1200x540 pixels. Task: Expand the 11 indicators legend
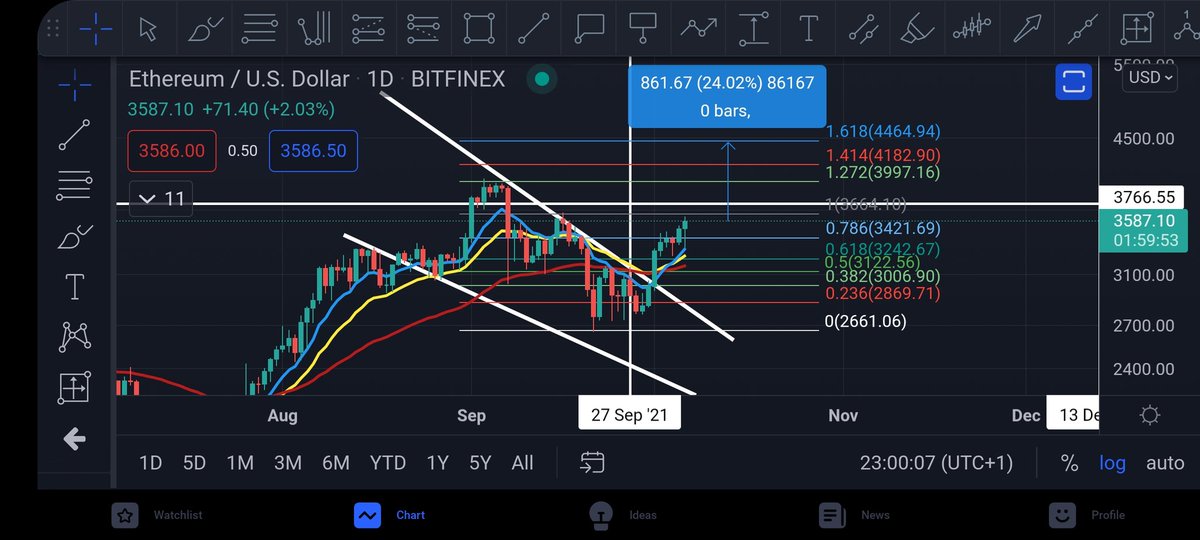pyautogui.click(x=161, y=199)
